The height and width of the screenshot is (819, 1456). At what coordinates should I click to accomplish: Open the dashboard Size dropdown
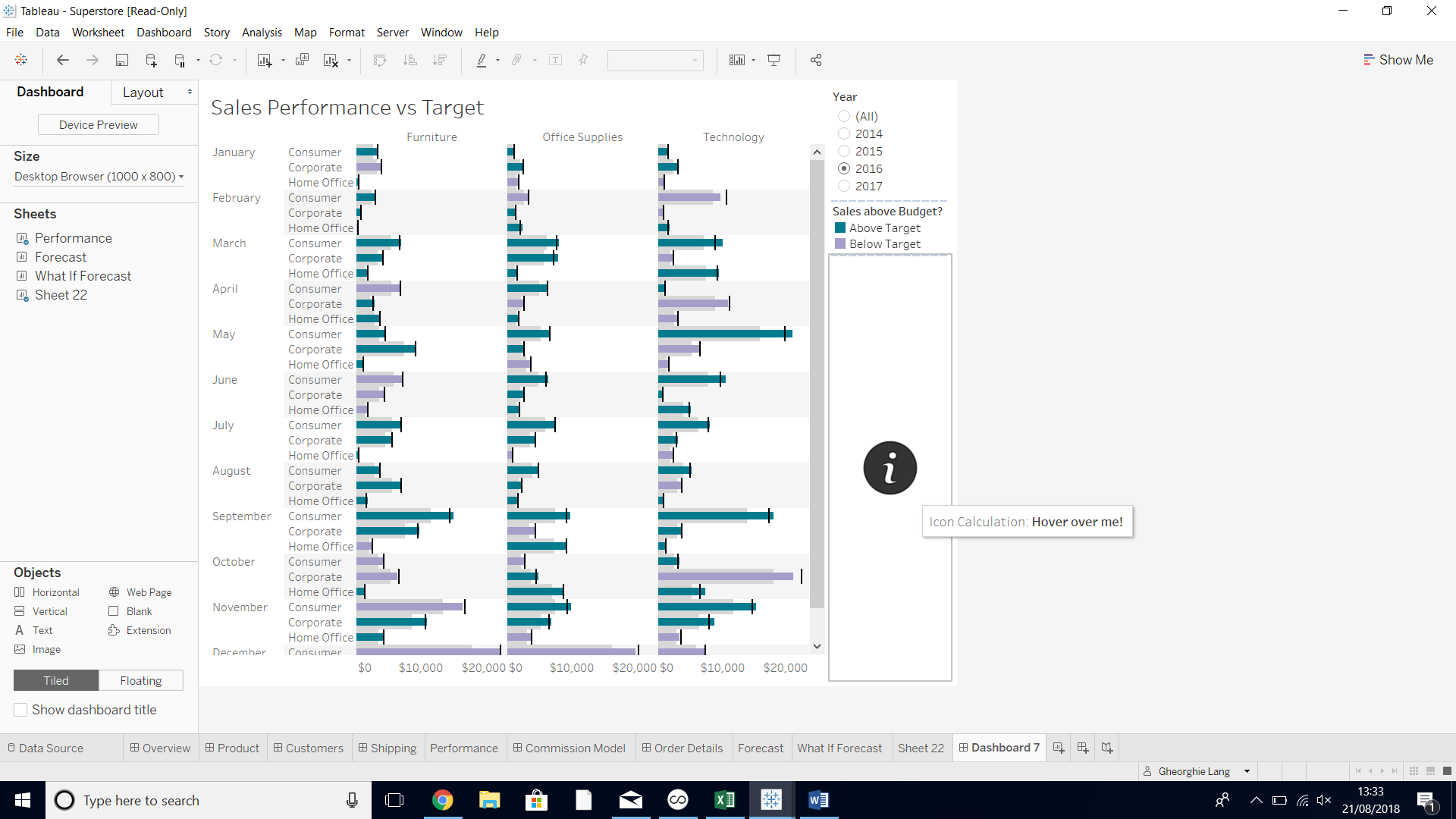pyautogui.click(x=98, y=177)
